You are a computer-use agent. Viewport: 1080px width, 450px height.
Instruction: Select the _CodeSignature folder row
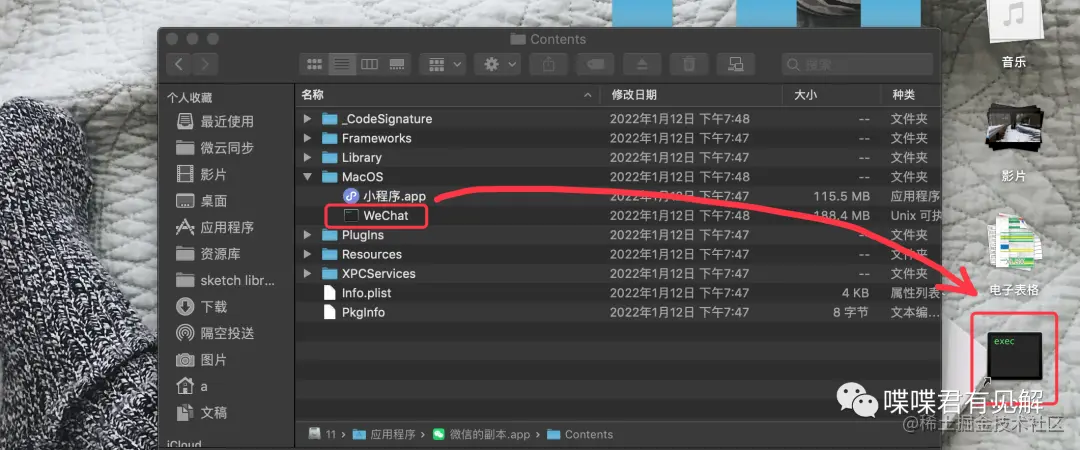click(618, 119)
